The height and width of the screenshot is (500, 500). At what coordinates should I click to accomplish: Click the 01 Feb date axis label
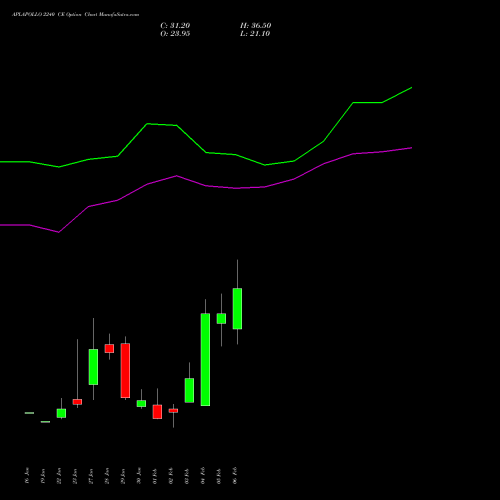click(155, 476)
